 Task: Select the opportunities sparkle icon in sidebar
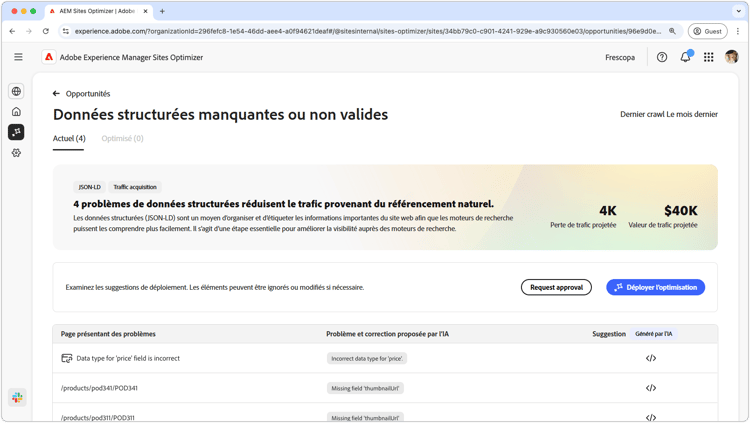click(x=16, y=132)
